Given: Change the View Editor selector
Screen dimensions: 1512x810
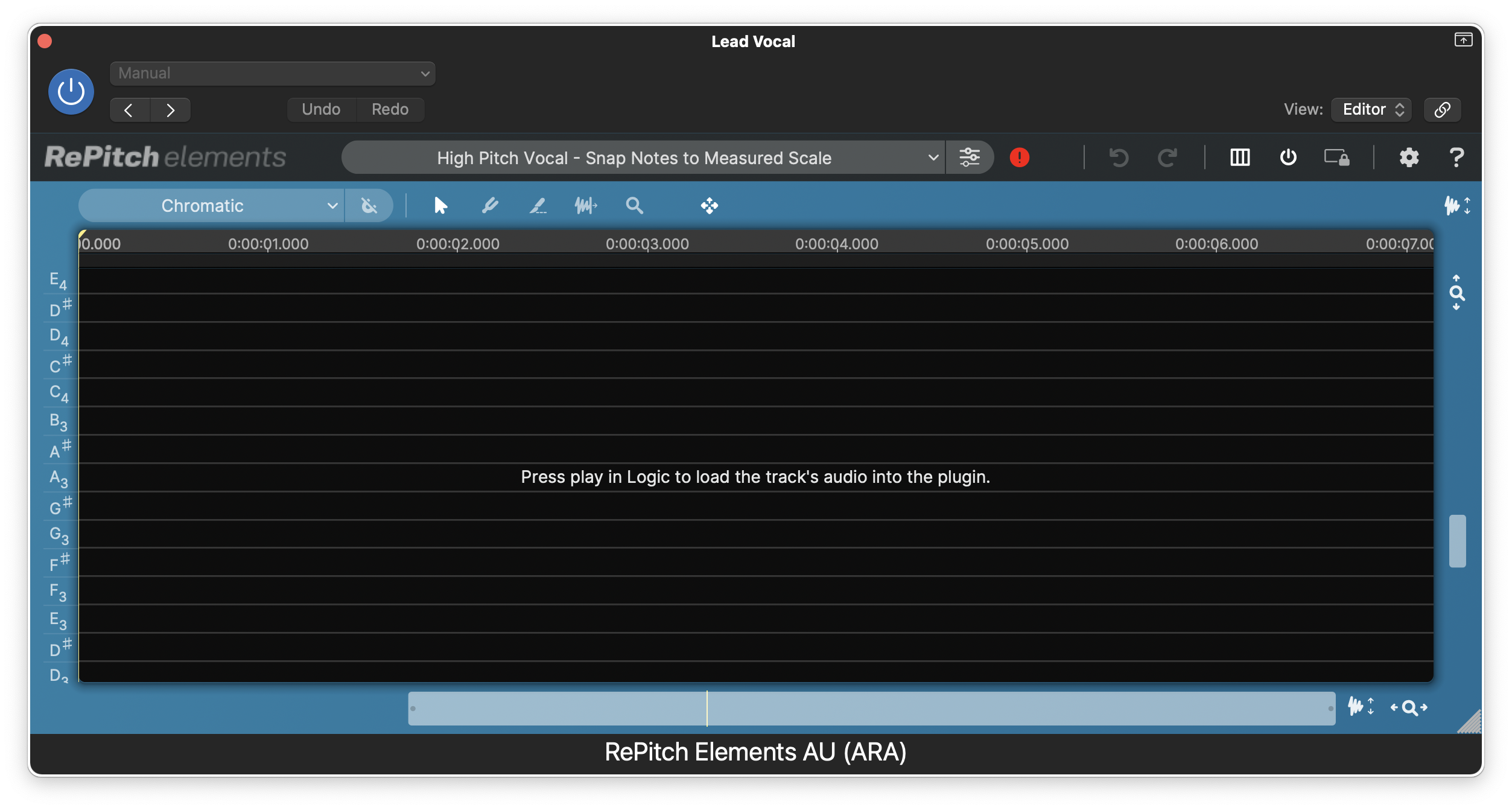Looking at the screenshot, I should 1371,109.
